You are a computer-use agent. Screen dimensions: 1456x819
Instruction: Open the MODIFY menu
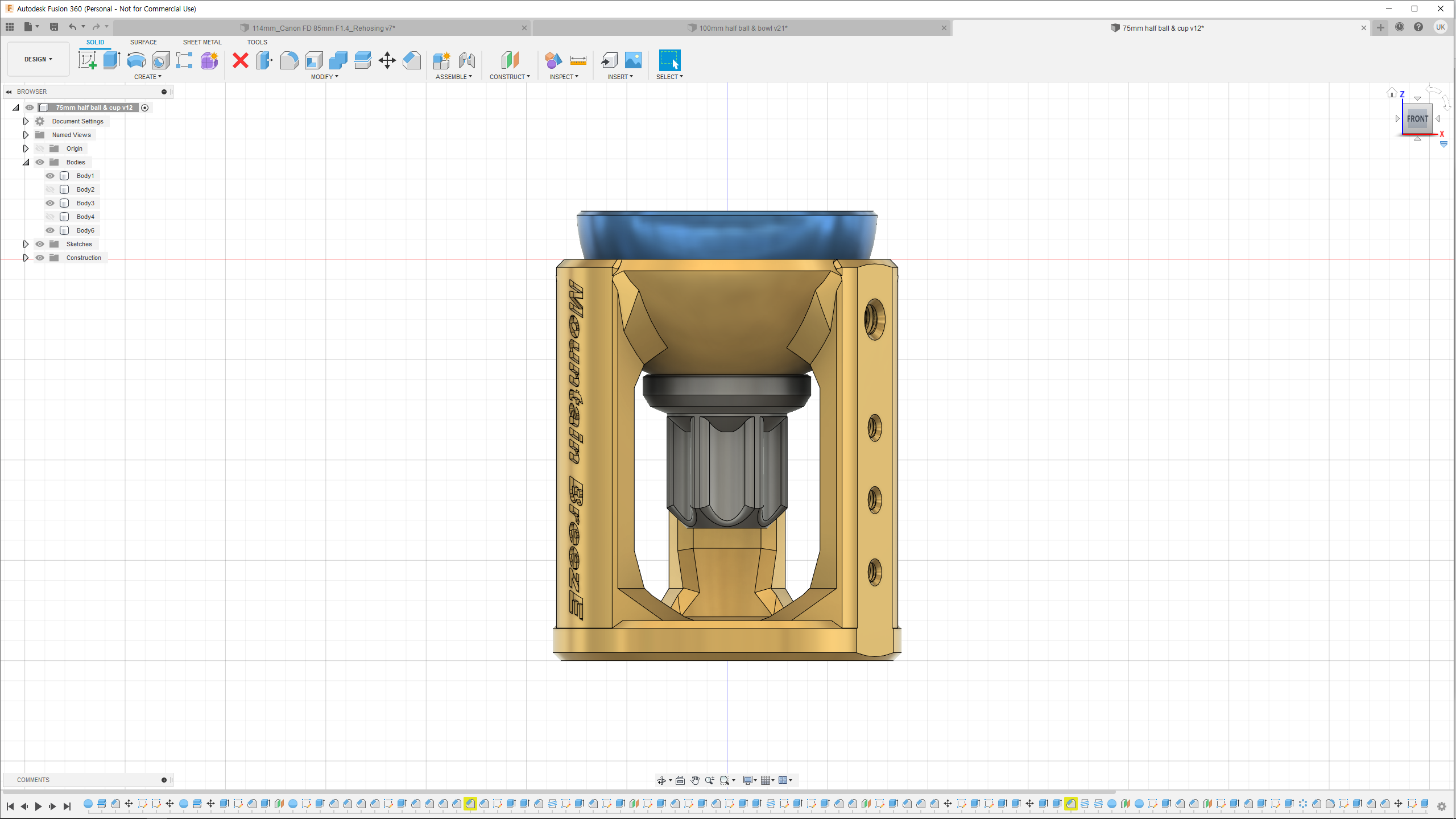pos(324,77)
